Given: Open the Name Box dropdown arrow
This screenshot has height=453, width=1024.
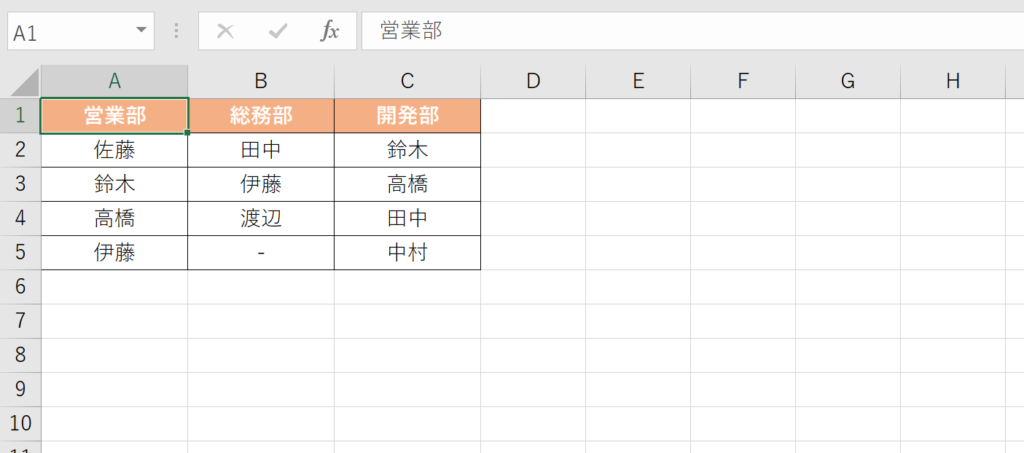Looking at the screenshot, I should [141, 31].
